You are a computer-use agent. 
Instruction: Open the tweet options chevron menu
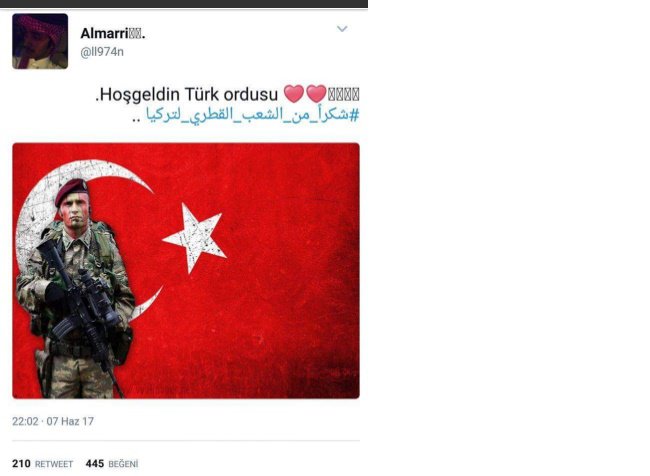pyautogui.click(x=342, y=29)
